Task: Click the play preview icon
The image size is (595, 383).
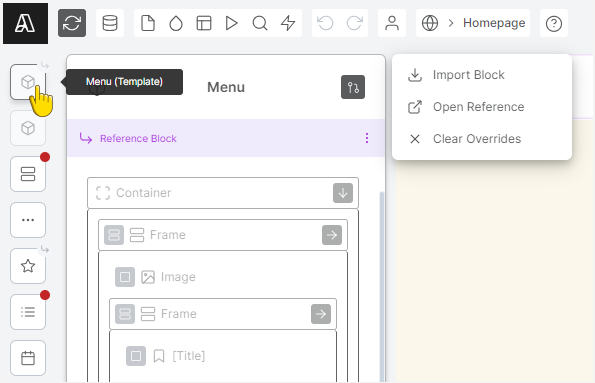Action: tap(231, 23)
